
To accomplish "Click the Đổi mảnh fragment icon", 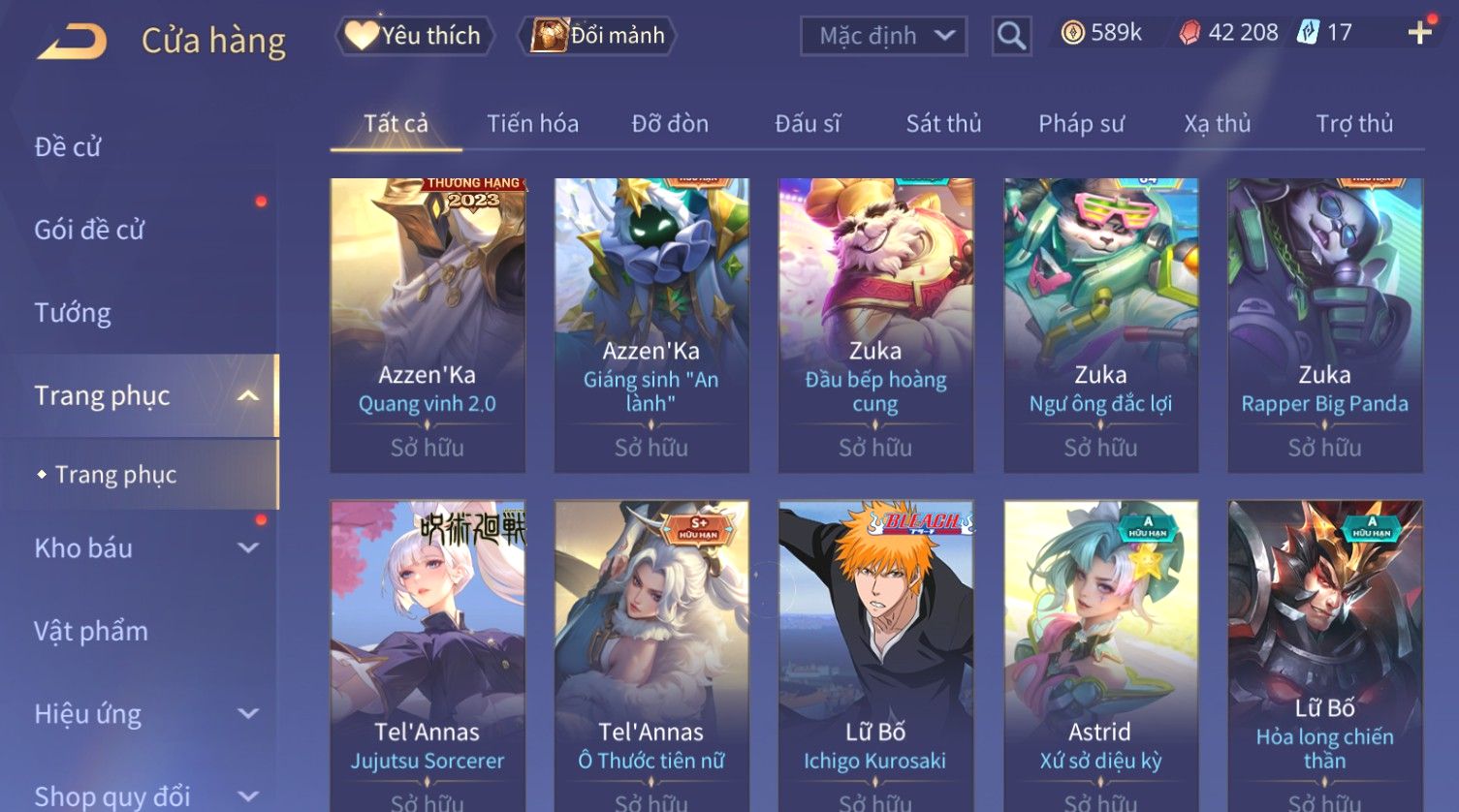I will (549, 36).
